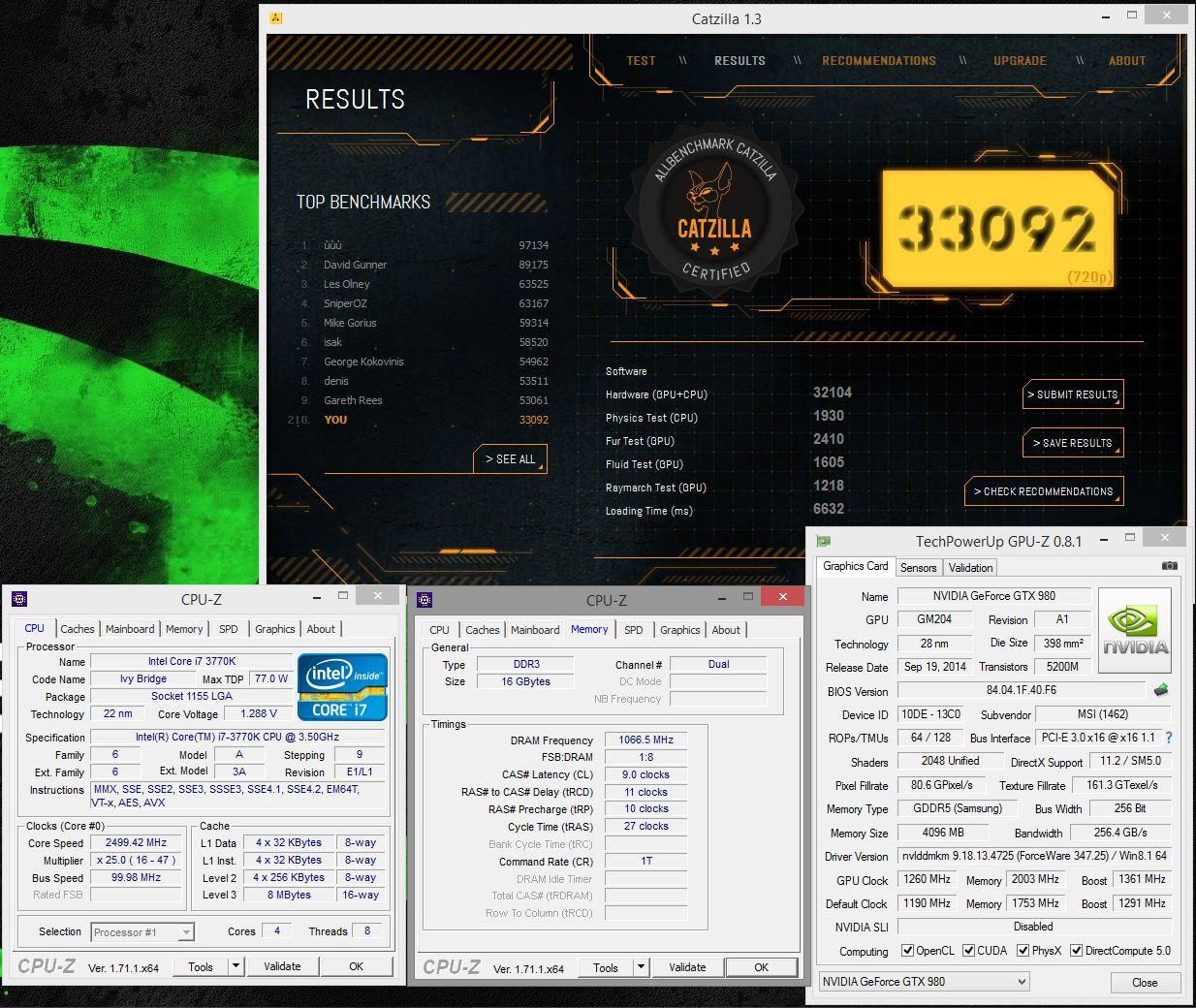Expand Tools dropdown arrow in Memory window
Viewport: 1196px width, 1008px height.
point(641,967)
